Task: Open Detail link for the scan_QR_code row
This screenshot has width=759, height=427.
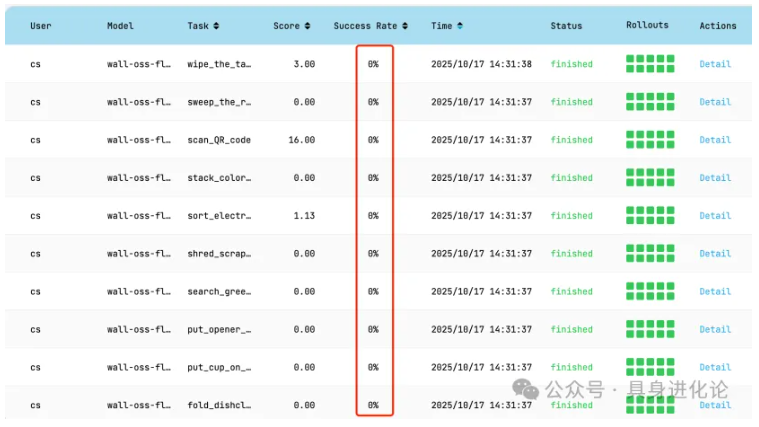Action: [x=715, y=140]
